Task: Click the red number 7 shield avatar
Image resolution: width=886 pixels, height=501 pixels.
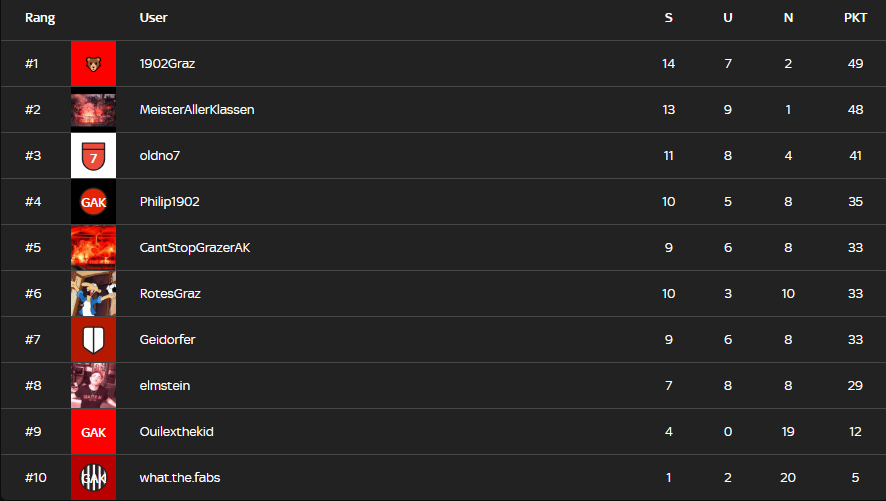Action: click(93, 155)
